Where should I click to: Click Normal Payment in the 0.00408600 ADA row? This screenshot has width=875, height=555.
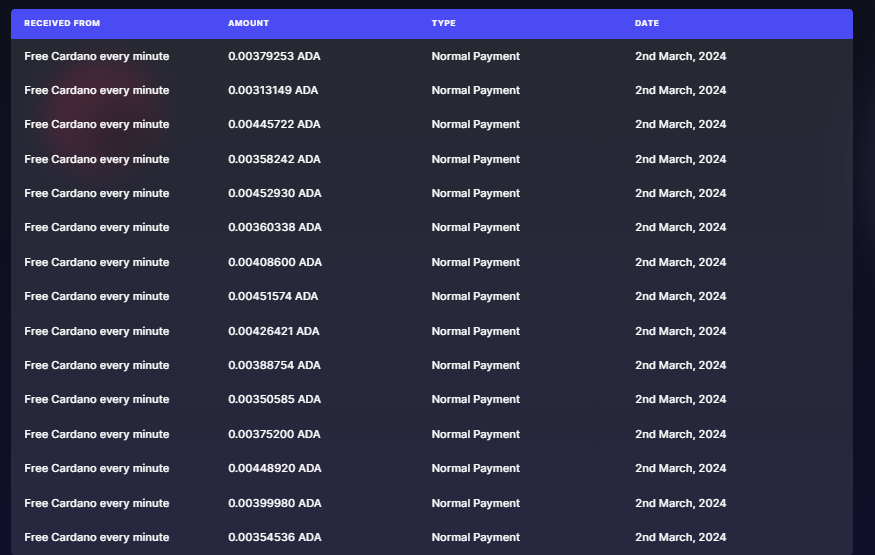(475, 263)
